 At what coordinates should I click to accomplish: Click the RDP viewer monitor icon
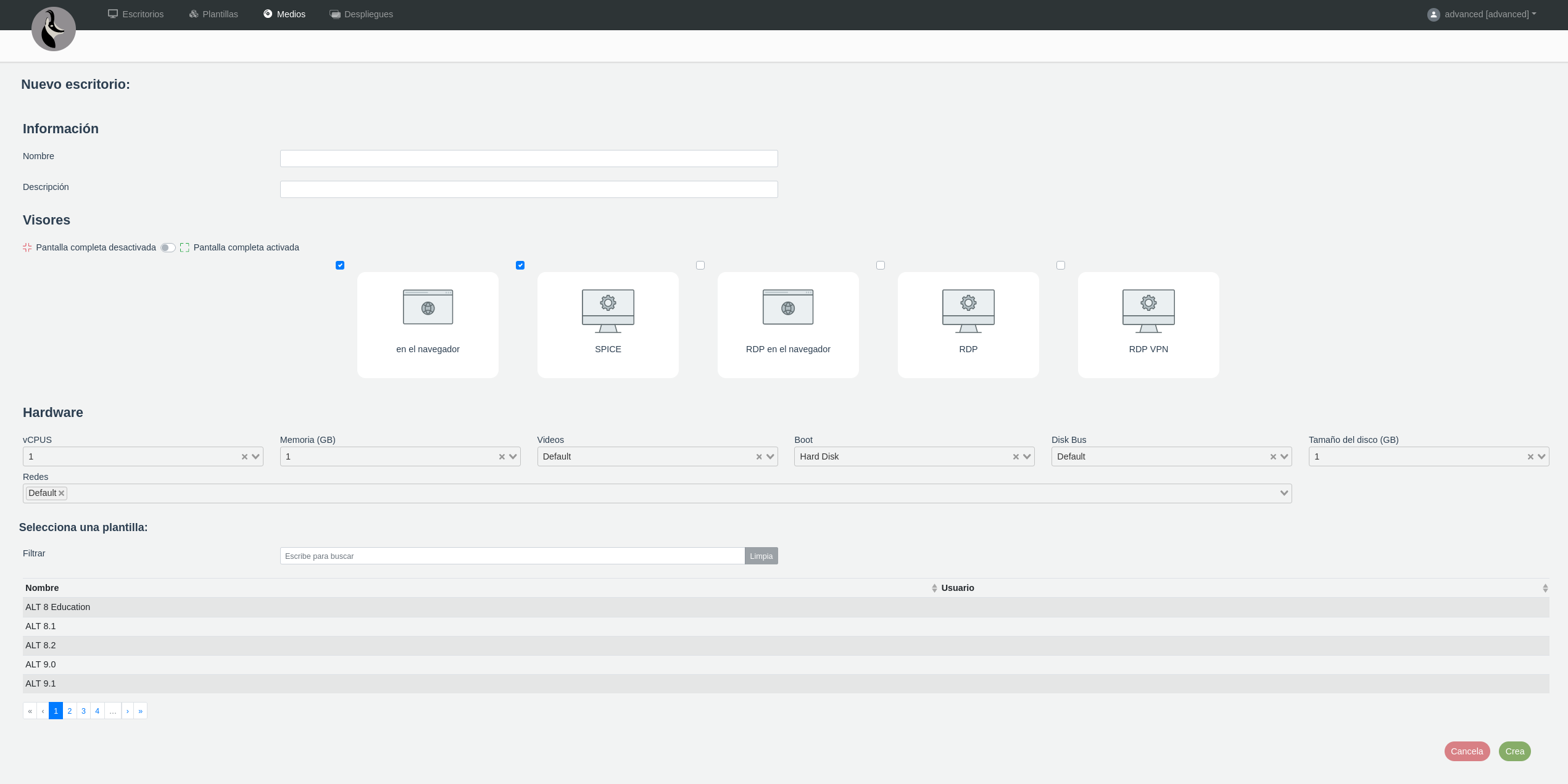pyautogui.click(x=968, y=310)
